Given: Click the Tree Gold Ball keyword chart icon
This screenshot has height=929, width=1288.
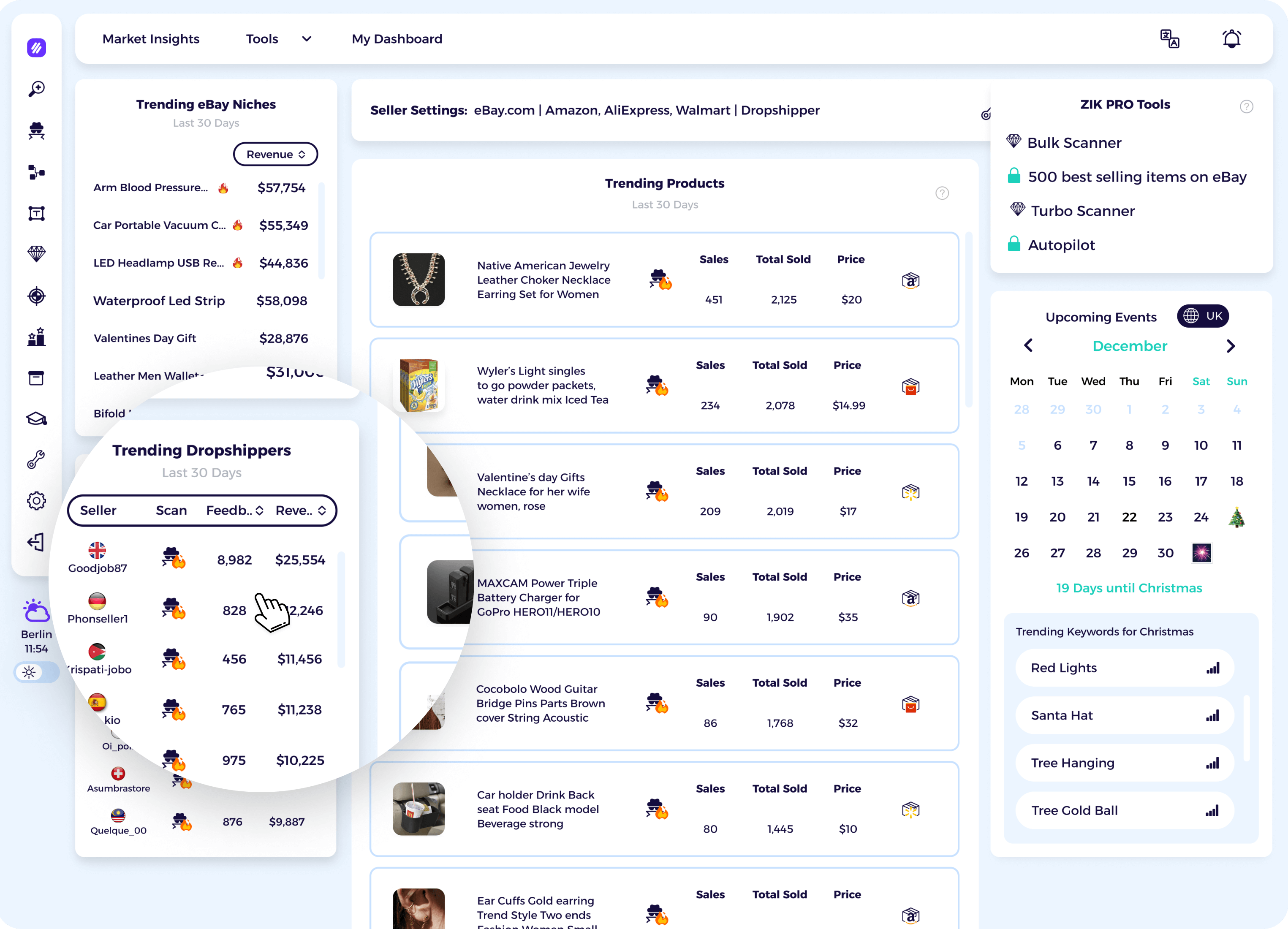Looking at the screenshot, I should 1213,810.
